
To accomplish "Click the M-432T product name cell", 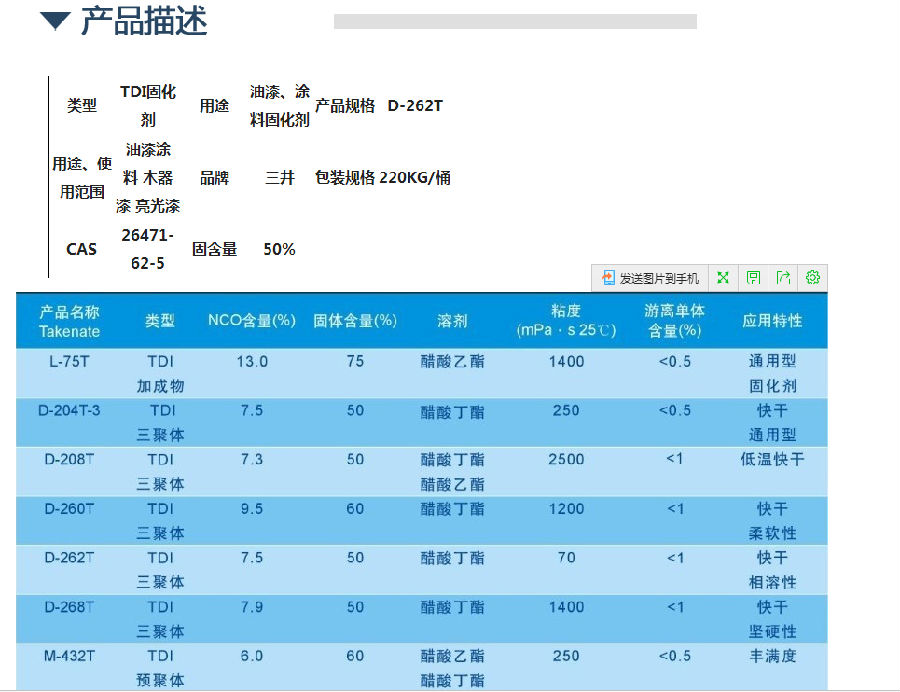I will coord(69,656).
